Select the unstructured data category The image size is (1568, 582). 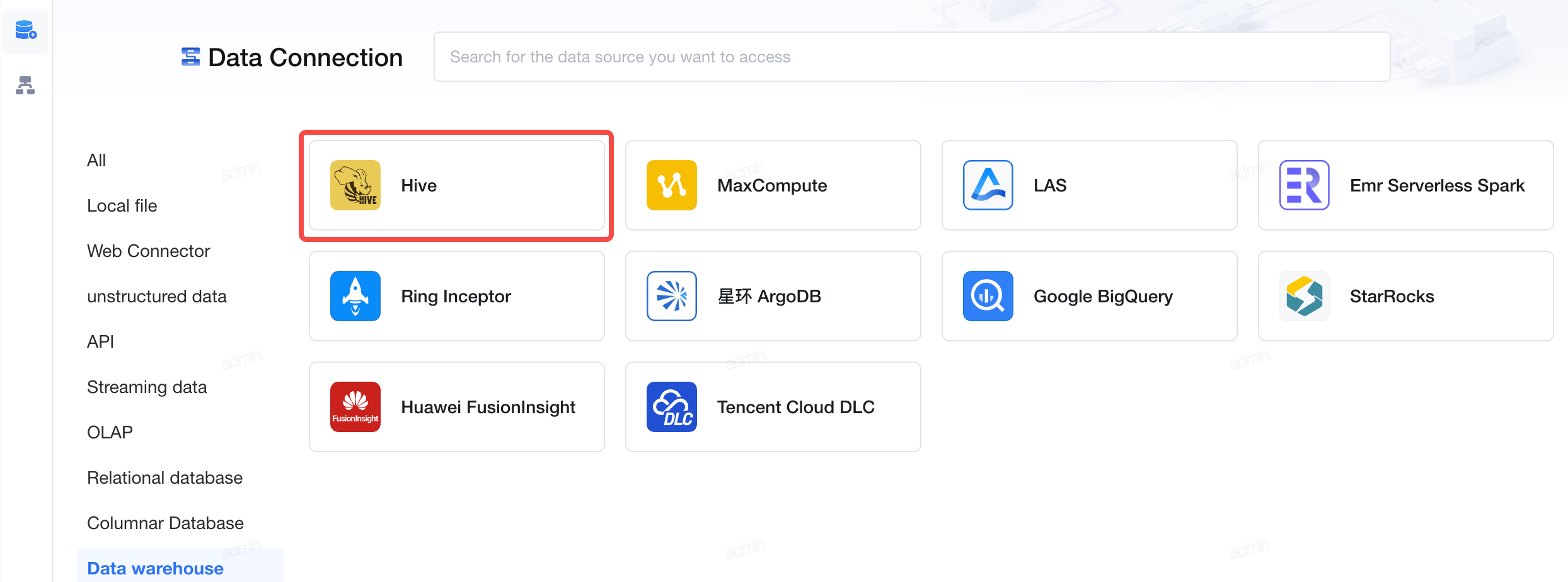pyautogui.click(x=157, y=296)
